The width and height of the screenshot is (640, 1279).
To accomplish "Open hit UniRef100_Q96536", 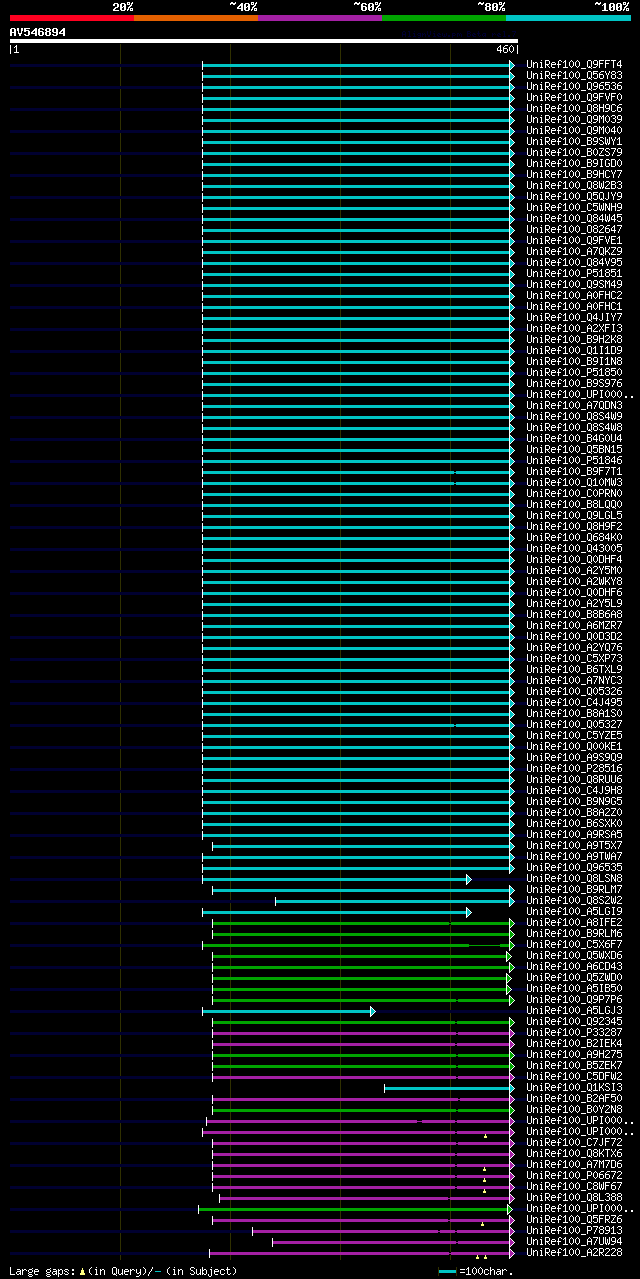I will (574, 86).
